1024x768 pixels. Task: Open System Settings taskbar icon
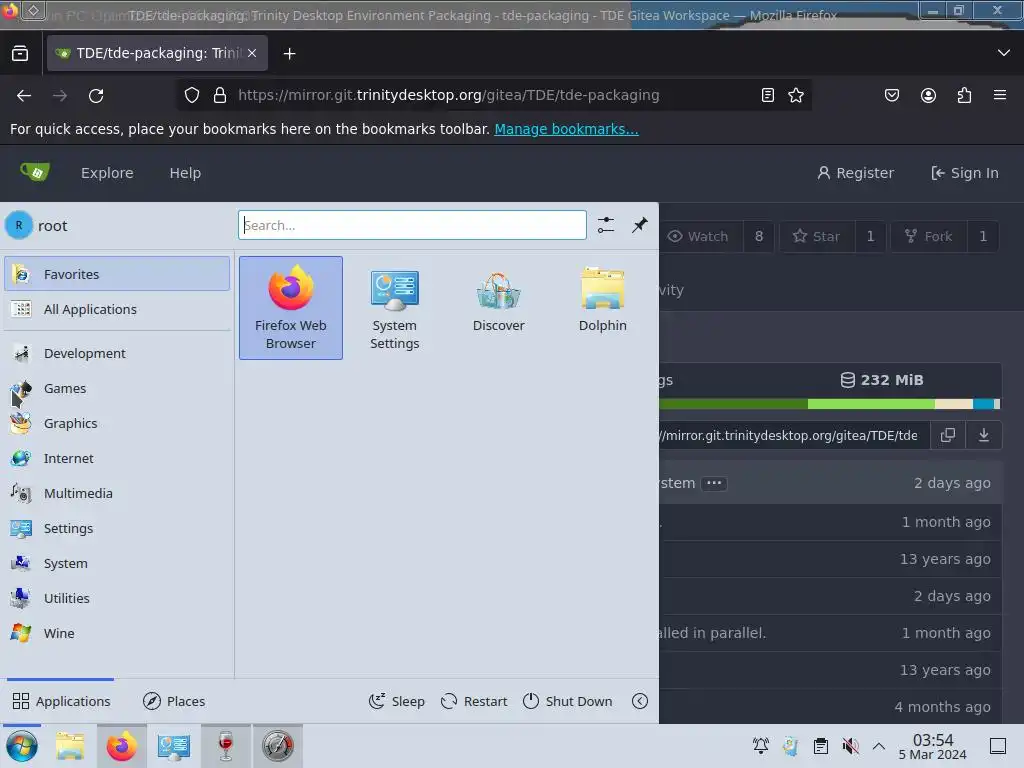(174, 746)
